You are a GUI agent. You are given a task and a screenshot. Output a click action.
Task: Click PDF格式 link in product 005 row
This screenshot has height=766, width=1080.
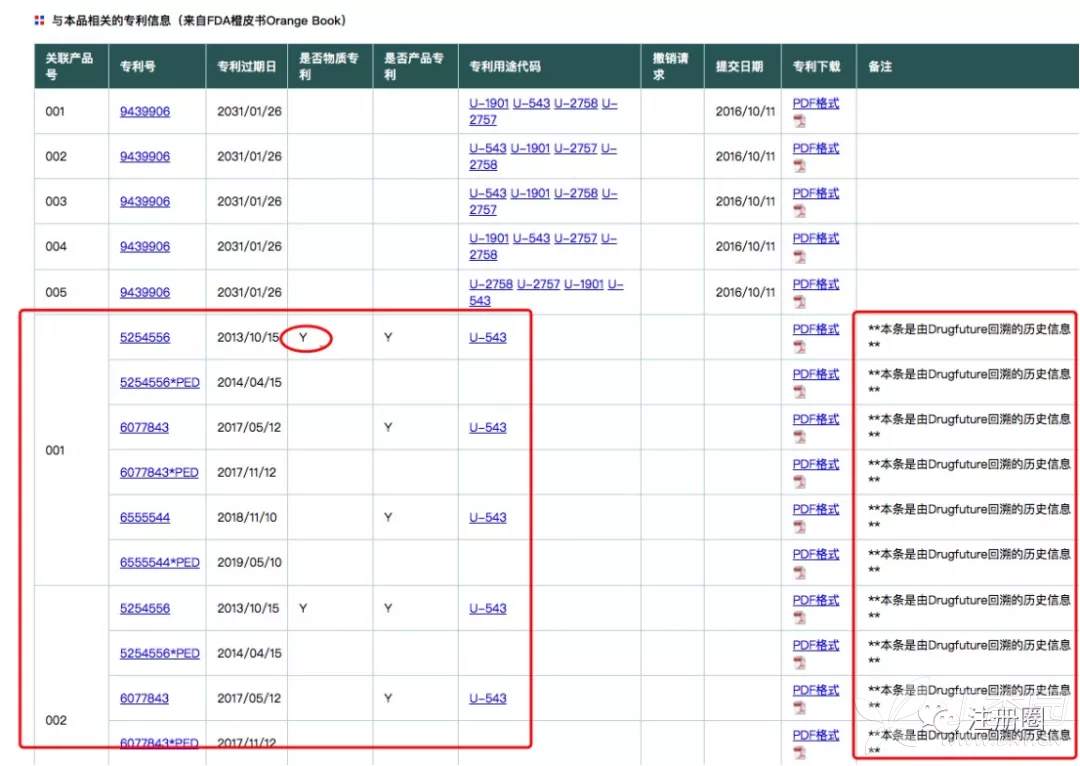pos(816,284)
